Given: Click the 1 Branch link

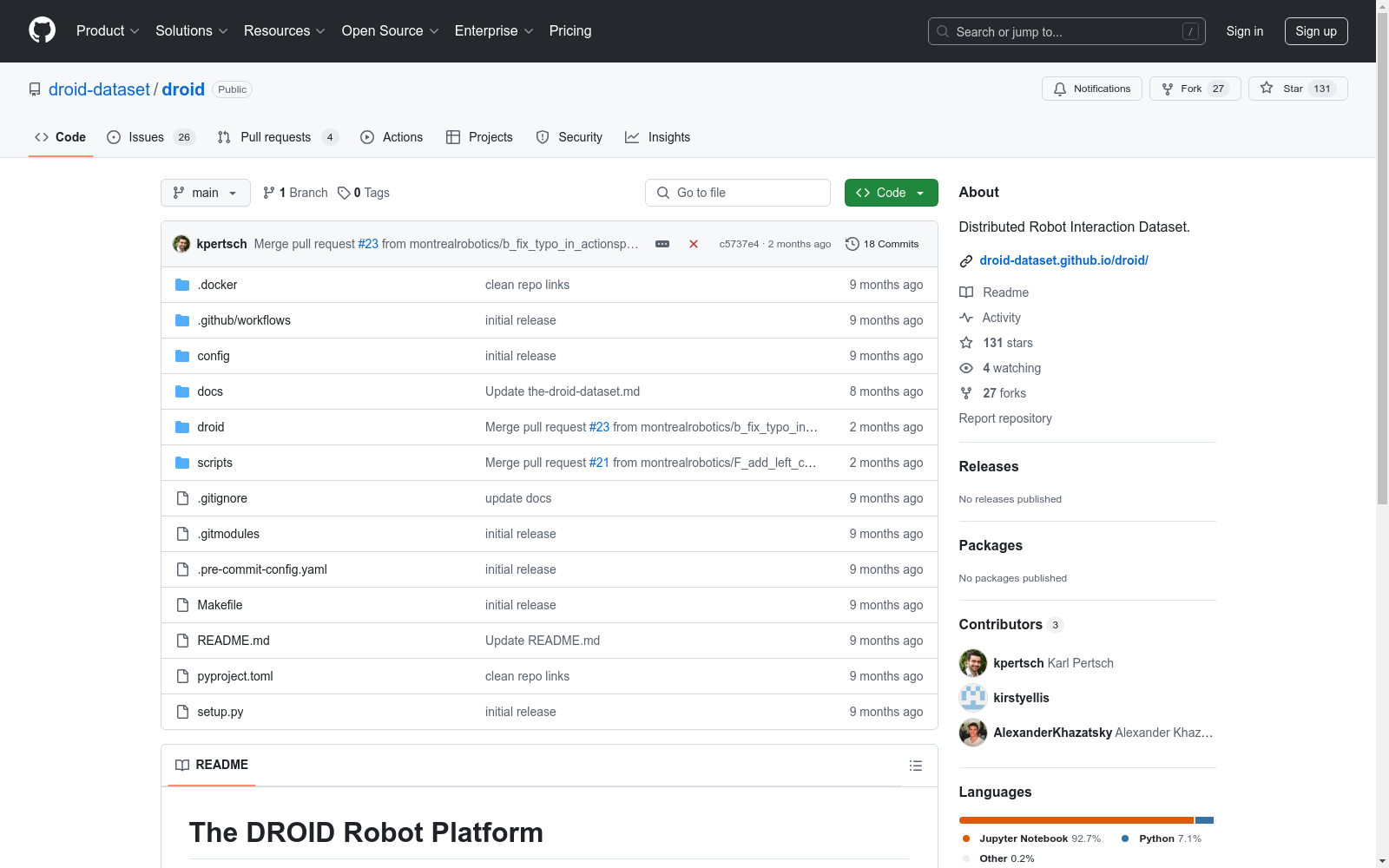Looking at the screenshot, I should [x=295, y=193].
